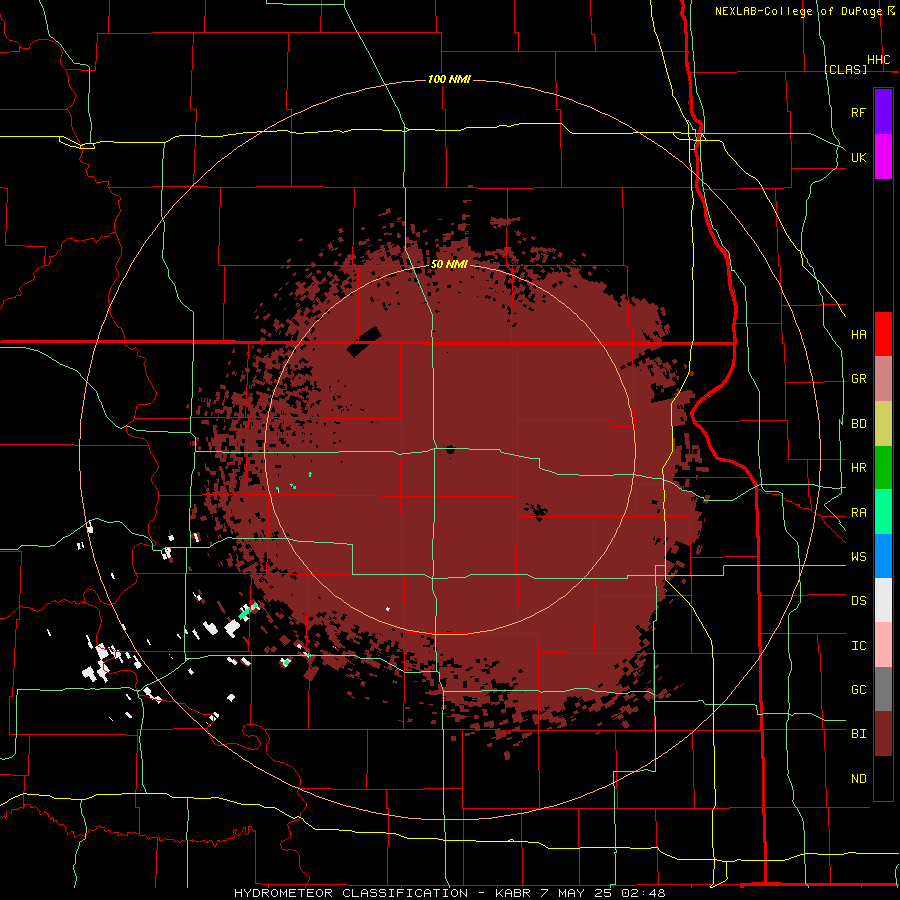Viewport: 900px width, 900px height.
Task: Click the 100 NMI range ring label
Action: (x=449, y=79)
